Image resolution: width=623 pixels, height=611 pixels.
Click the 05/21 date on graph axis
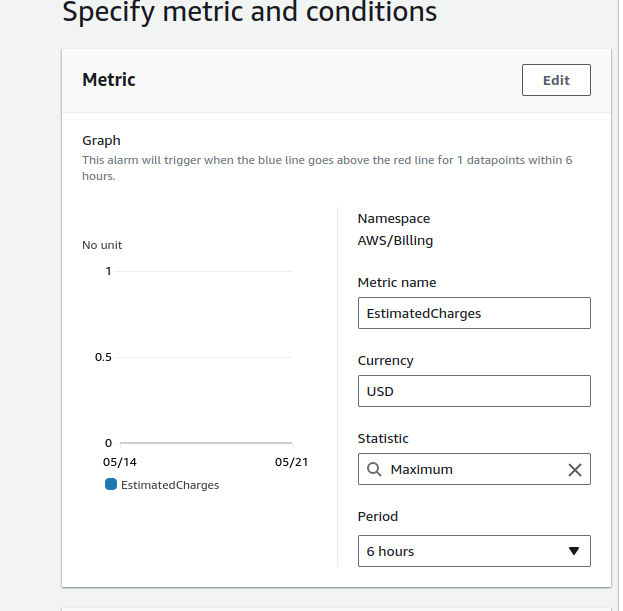pyautogui.click(x=291, y=463)
